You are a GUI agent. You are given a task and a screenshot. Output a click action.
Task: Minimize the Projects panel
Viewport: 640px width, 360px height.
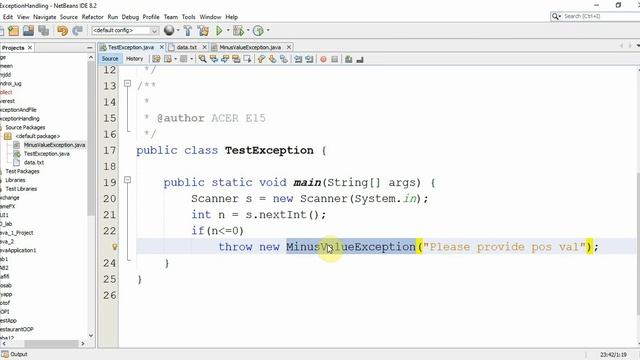(90, 48)
